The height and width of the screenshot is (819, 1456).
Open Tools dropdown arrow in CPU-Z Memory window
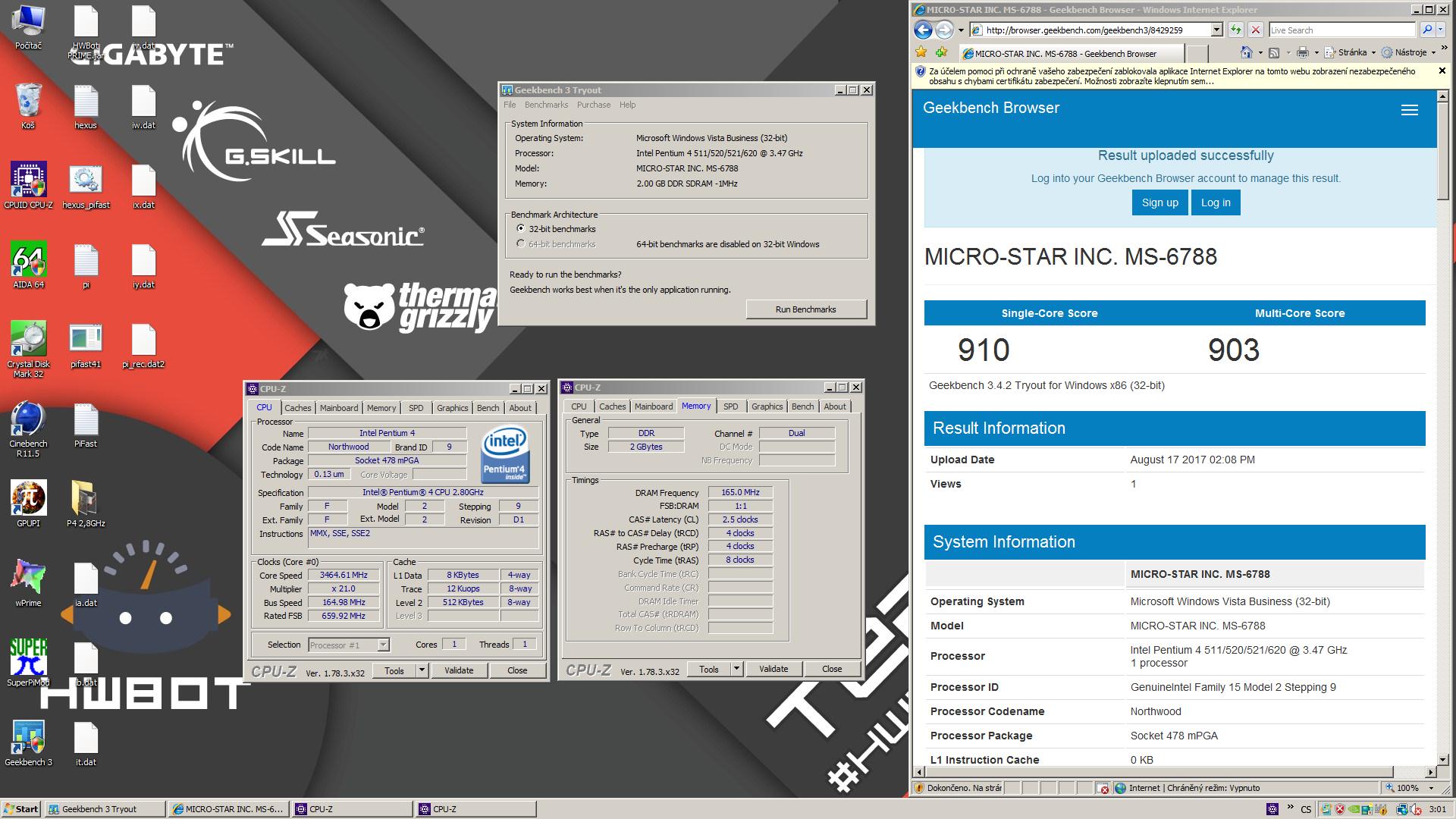point(736,669)
